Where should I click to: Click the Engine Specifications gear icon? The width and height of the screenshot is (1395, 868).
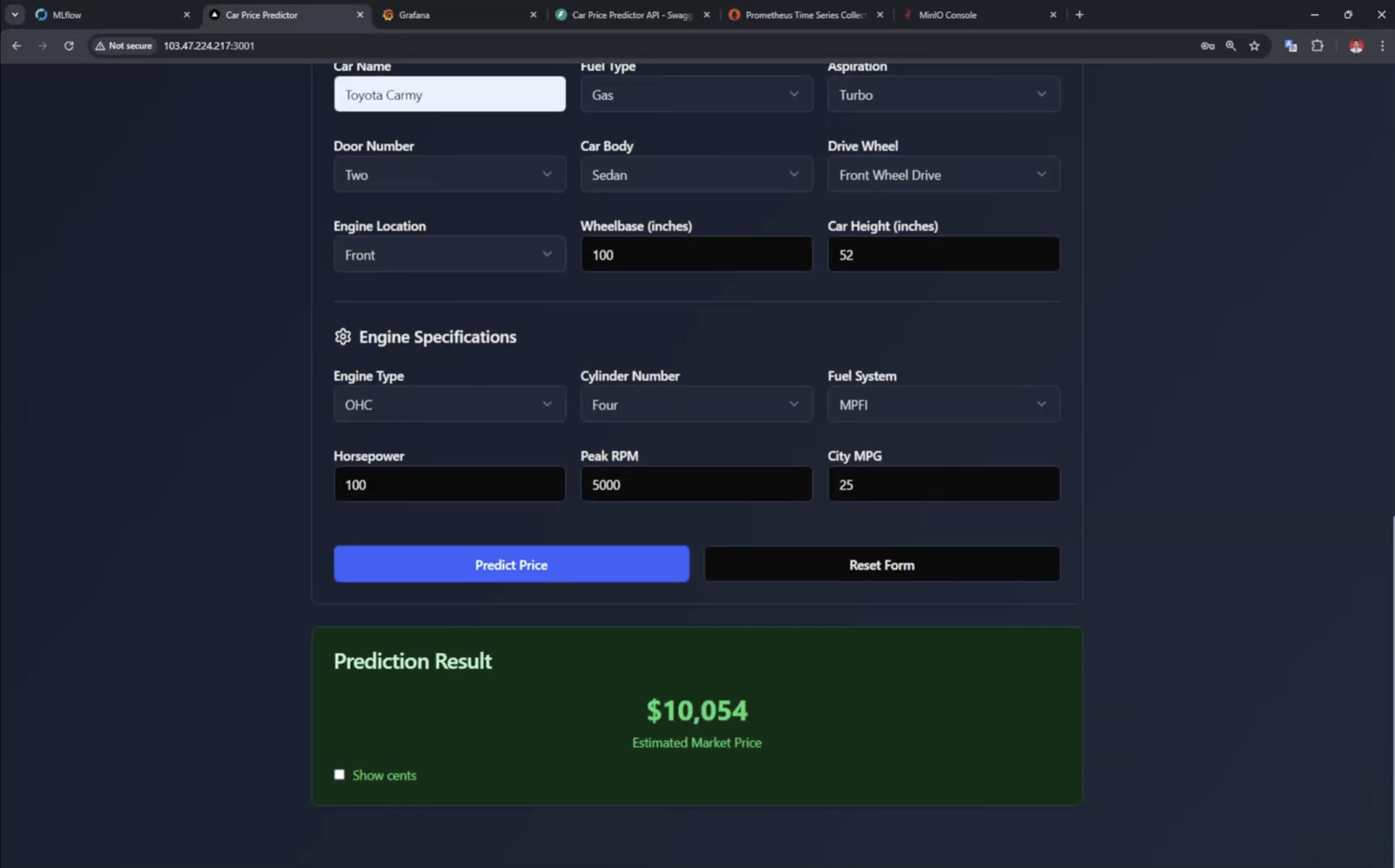343,337
